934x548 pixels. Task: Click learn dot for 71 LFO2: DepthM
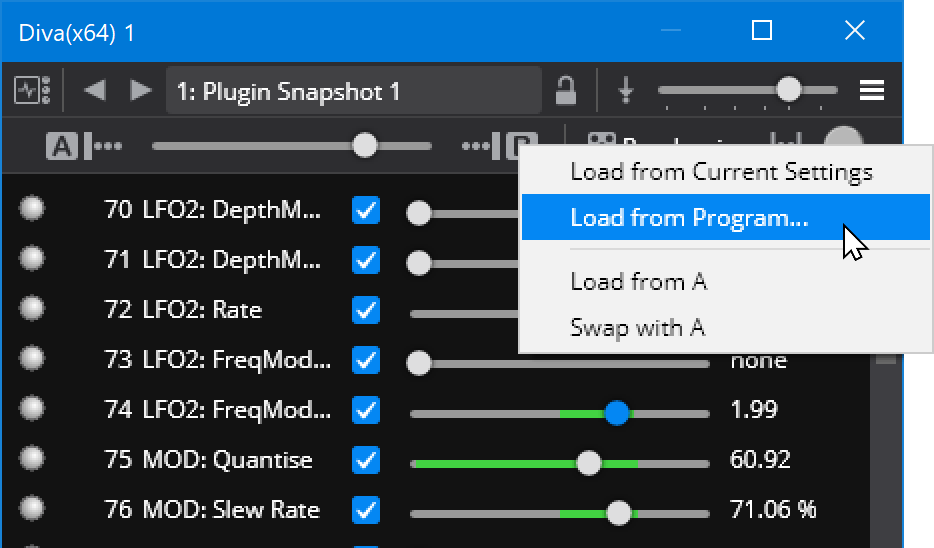[x=32, y=259]
